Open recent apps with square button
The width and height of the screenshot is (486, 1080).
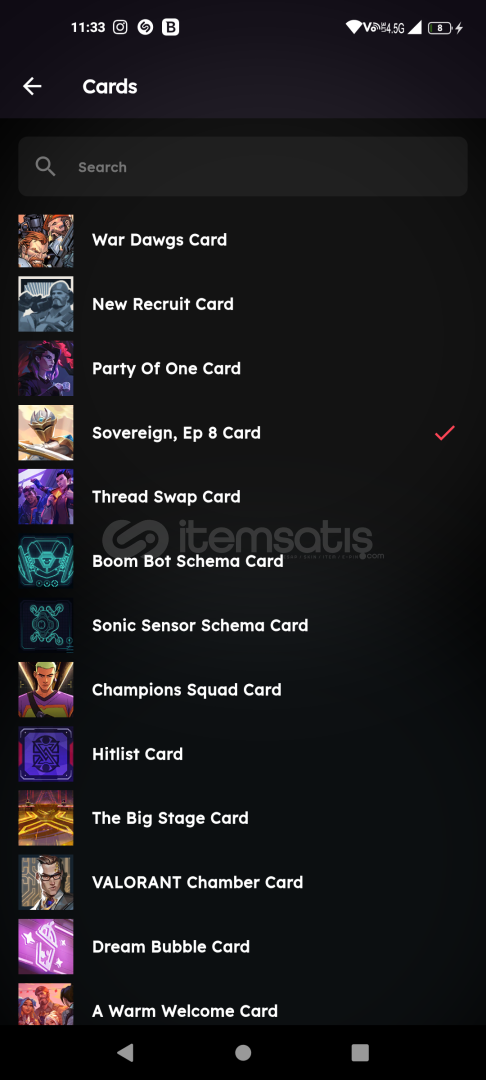tap(360, 1052)
